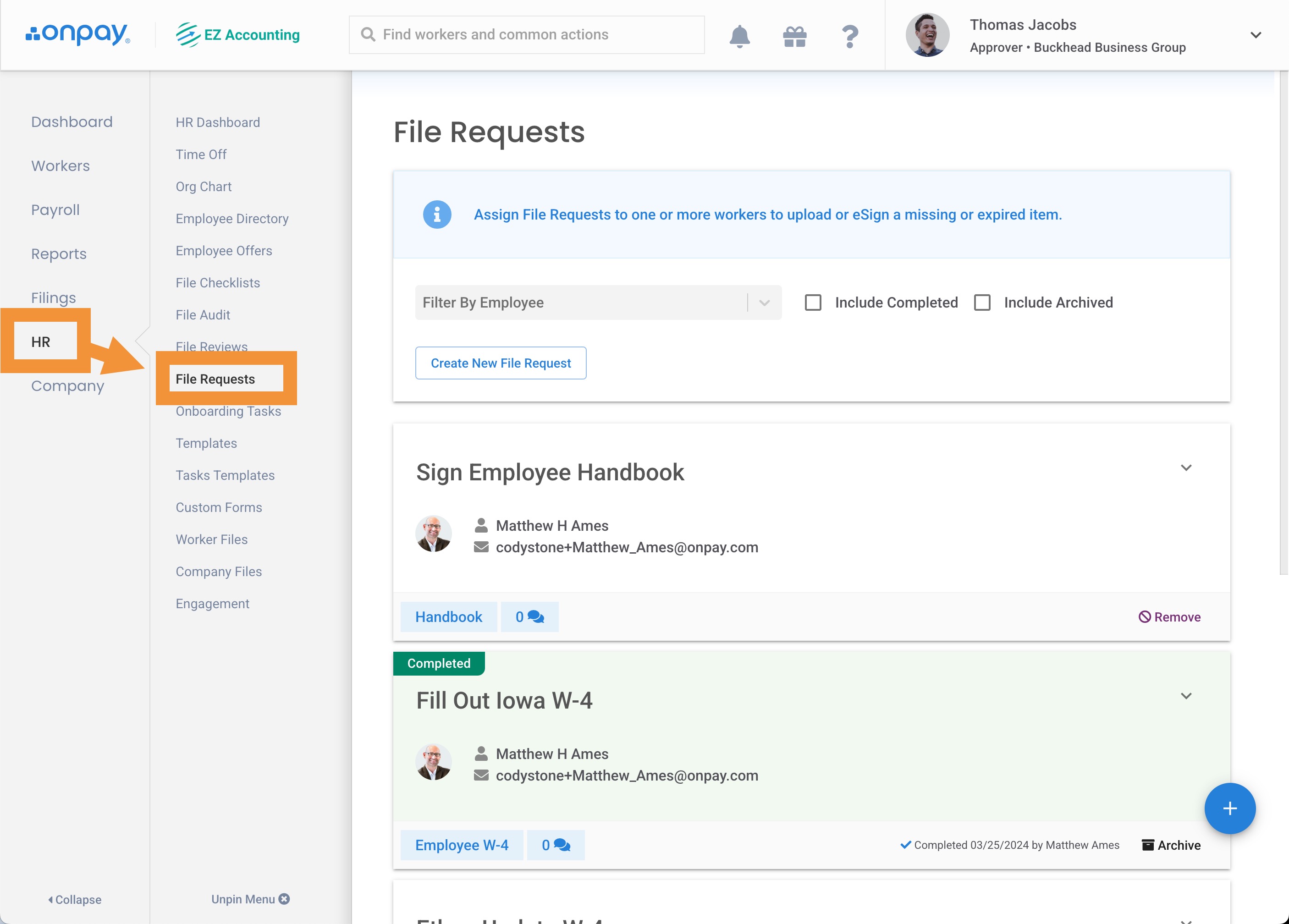Remove the Sign Employee Handbook request
Viewport: 1289px width, 924px height.
pyautogui.click(x=1169, y=616)
